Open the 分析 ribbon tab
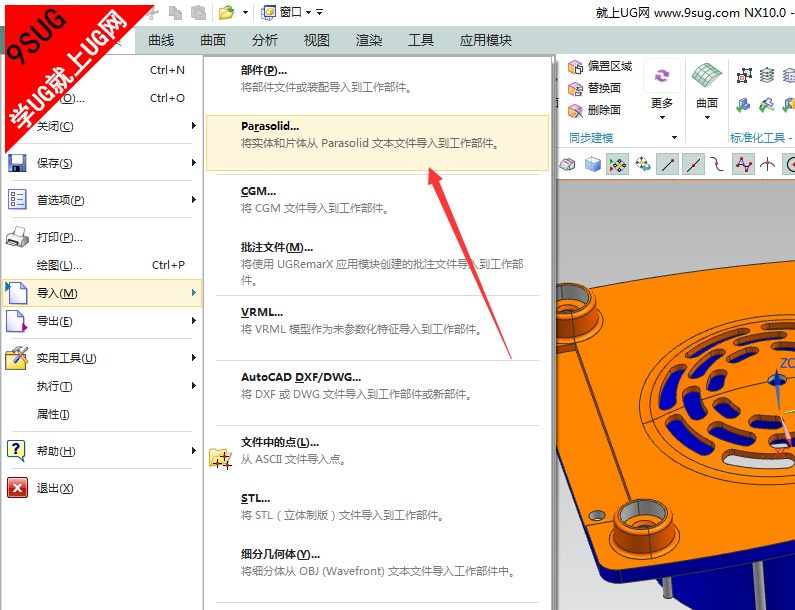Viewport: 795px width, 610px height. tap(265, 40)
